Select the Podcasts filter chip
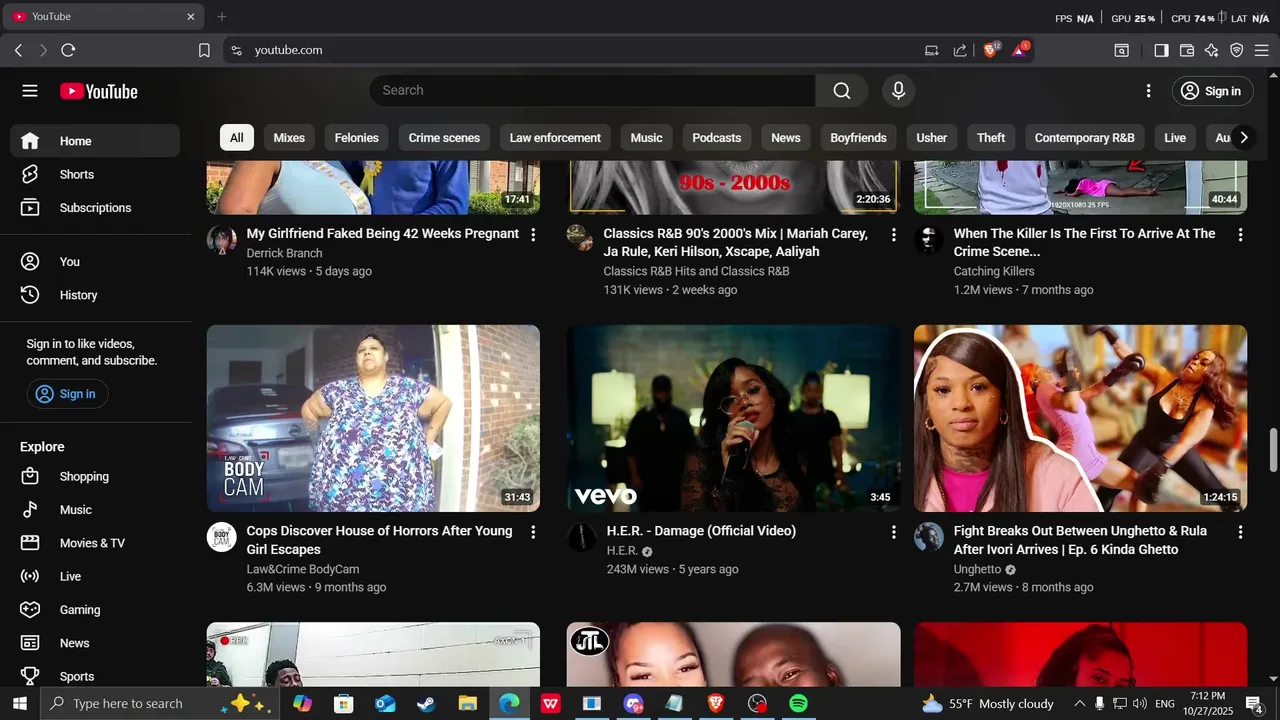 717,138
